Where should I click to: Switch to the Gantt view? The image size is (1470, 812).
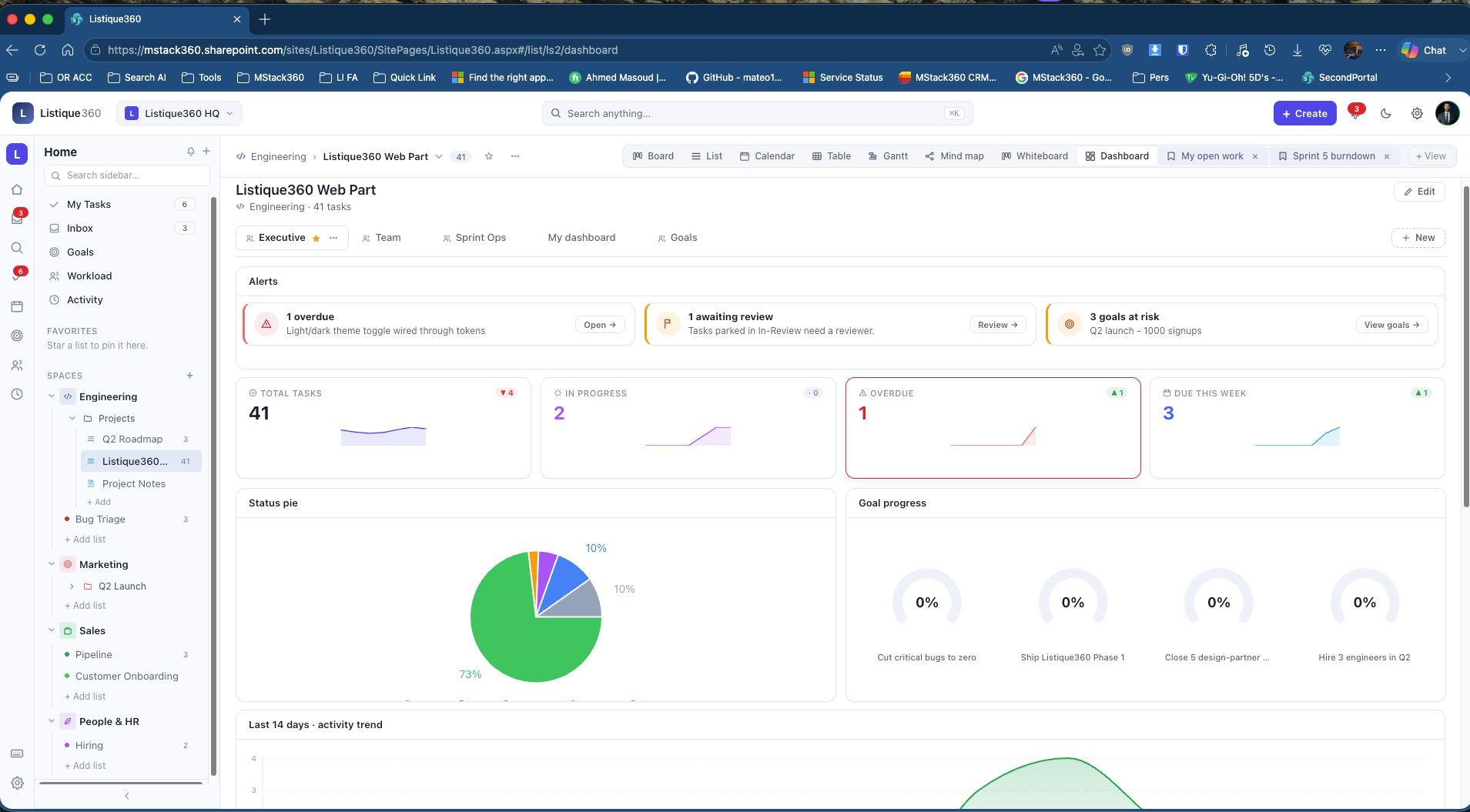pos(888,156)
